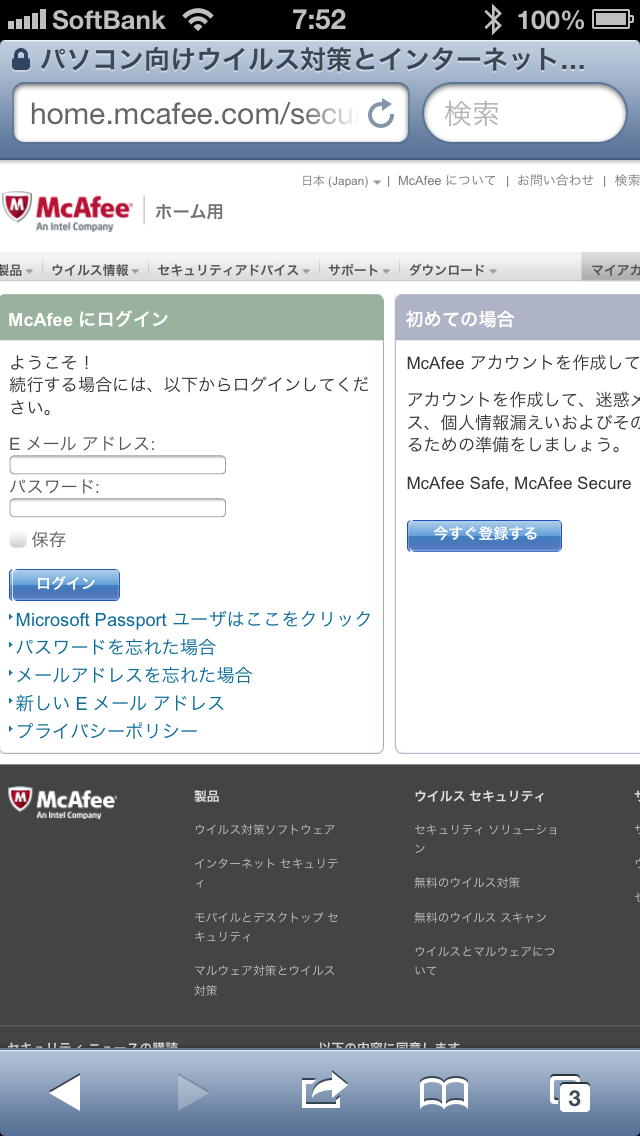Open the McAfee について link

pos(447,181)
